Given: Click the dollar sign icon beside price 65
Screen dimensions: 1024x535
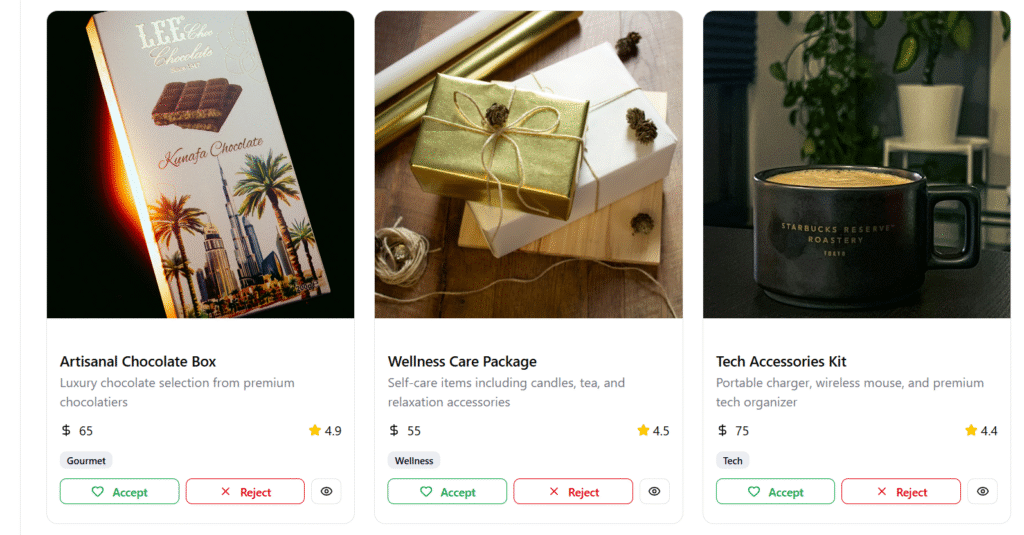Looking at the screenshot, I should (66, 431).
